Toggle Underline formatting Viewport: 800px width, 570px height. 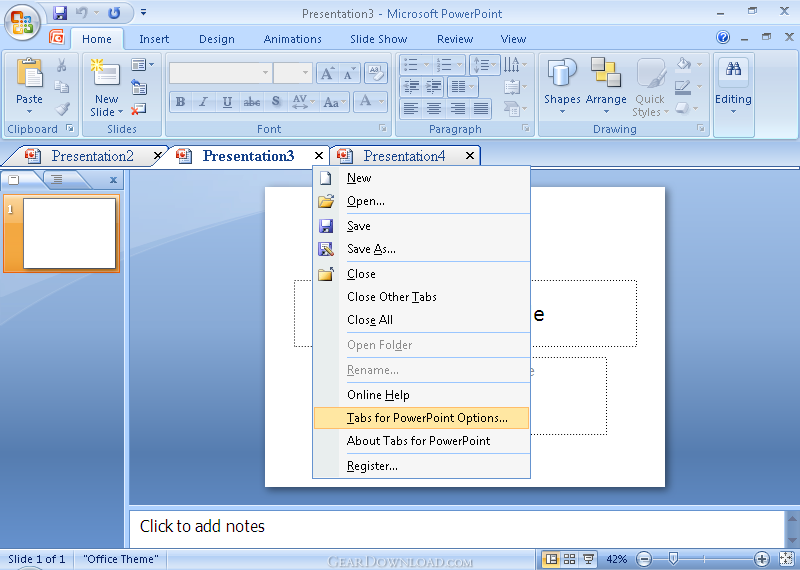(227, 102)
